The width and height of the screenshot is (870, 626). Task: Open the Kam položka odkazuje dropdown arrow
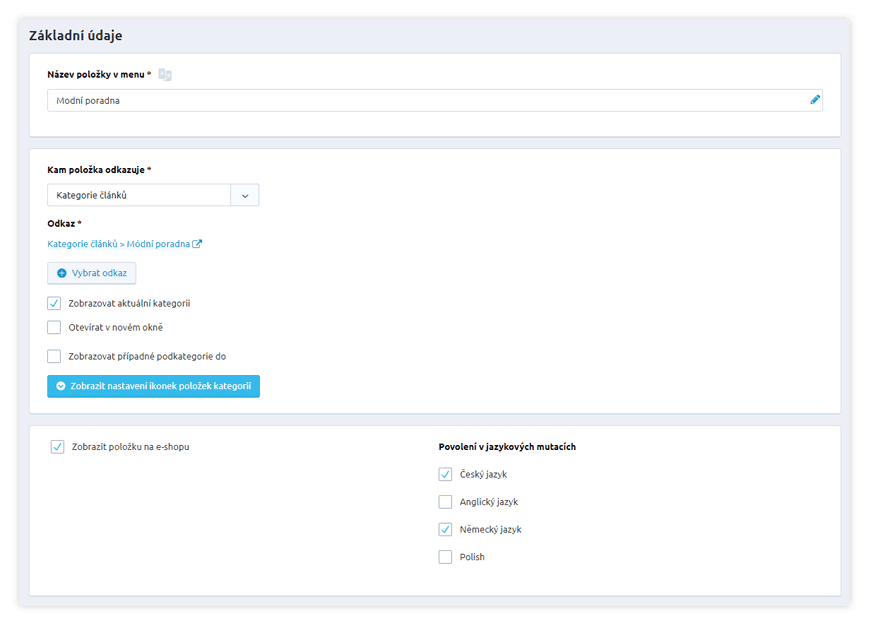[x=245, y=195]
